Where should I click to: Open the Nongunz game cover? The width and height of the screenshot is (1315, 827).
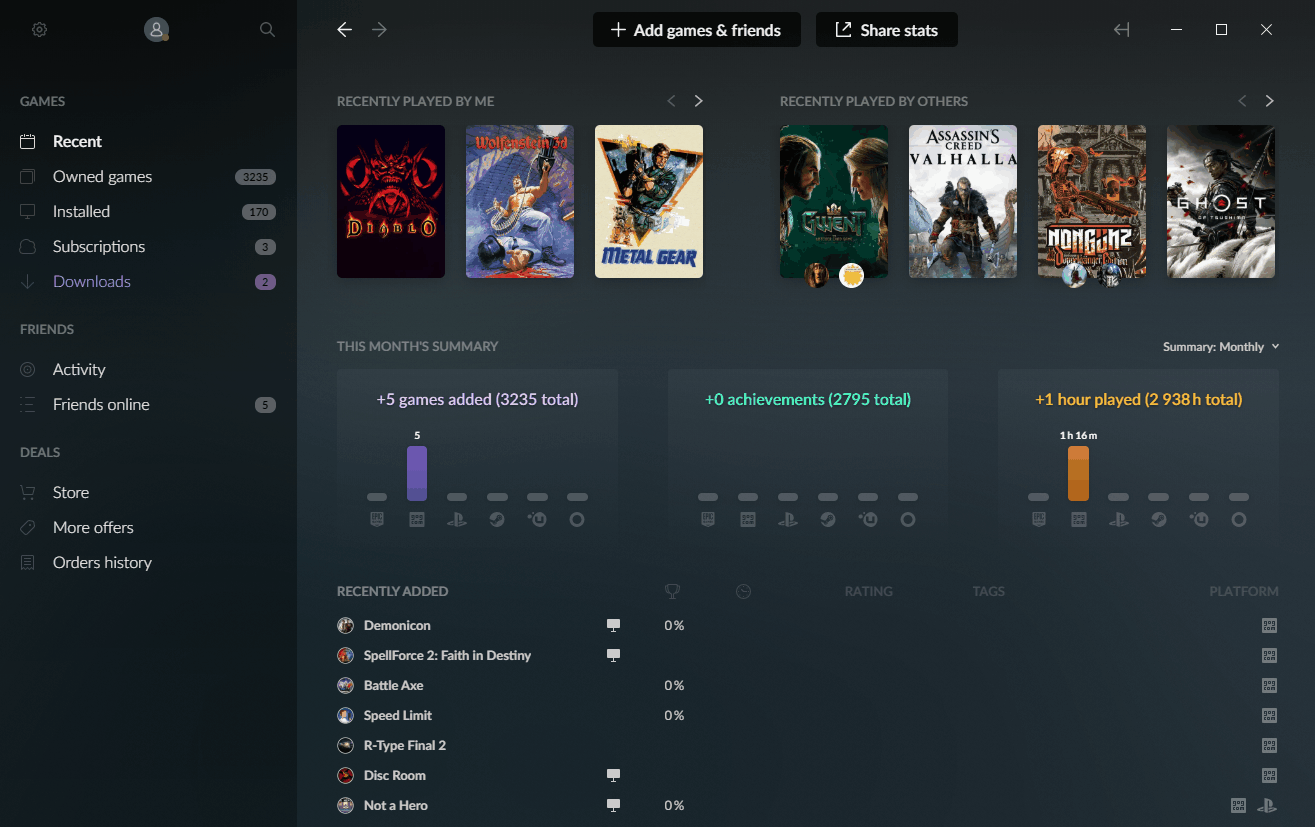pyautogui.click(x=1092, y=201)
